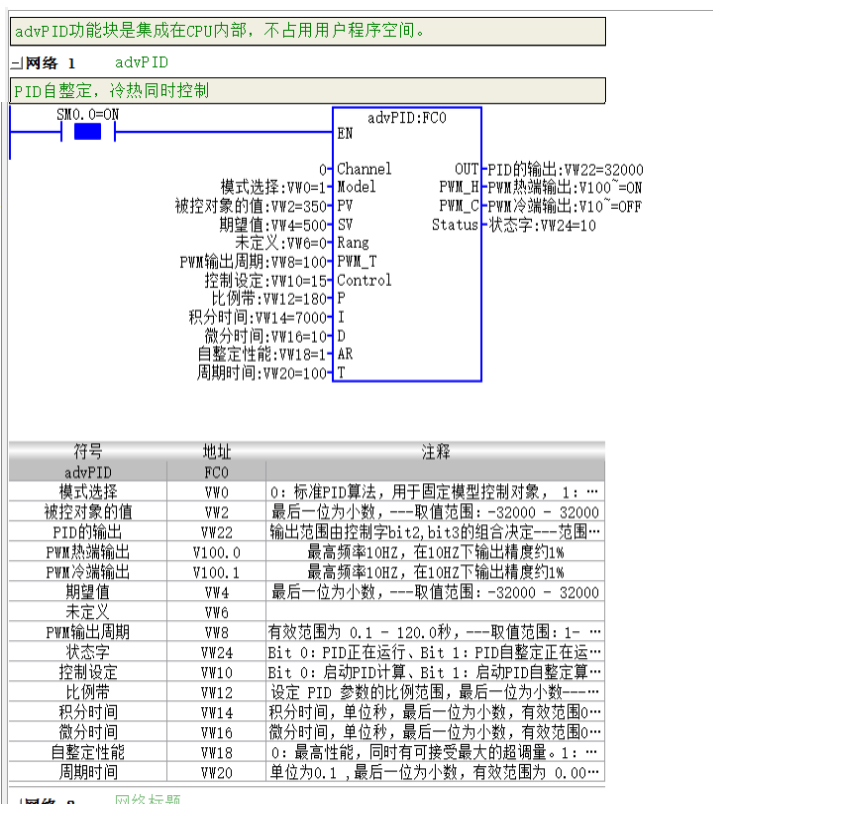This screenshot has height=816, width=851.
Task: Select the '被控对象的值' symbol cell
Action: tap(88, 512)
